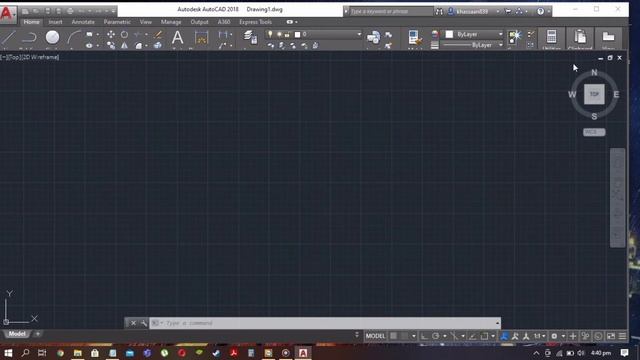The height and width of the screenshot is (360, 640).
Task: Open Layer Properties manager icon
Action: click(250, 37)
